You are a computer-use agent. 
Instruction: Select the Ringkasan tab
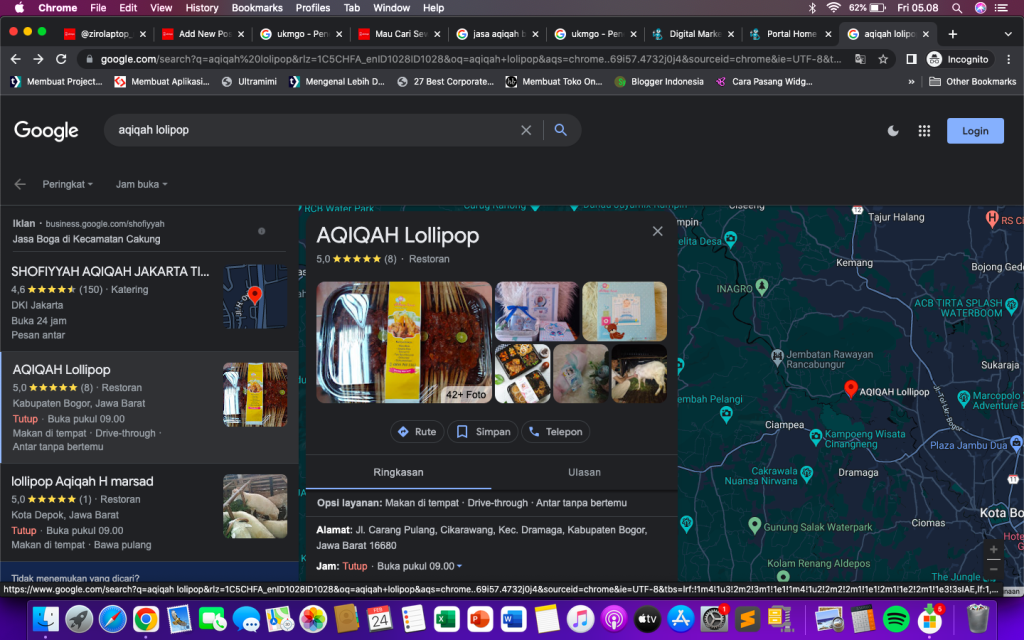coord(398,472)
